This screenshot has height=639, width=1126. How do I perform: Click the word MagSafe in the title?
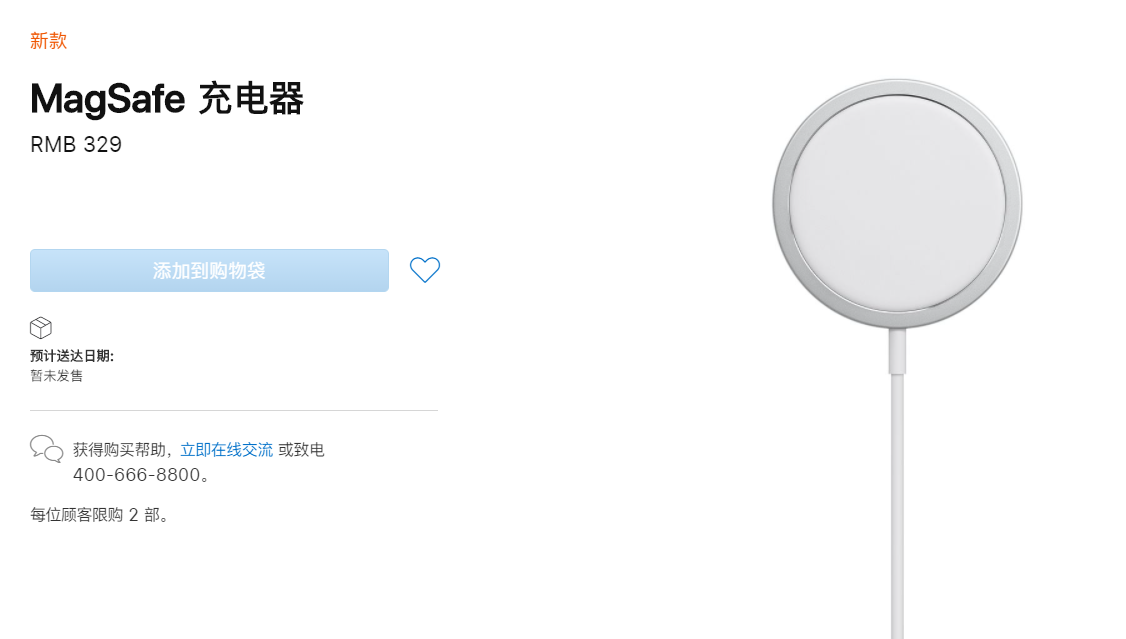coord(108,99)
